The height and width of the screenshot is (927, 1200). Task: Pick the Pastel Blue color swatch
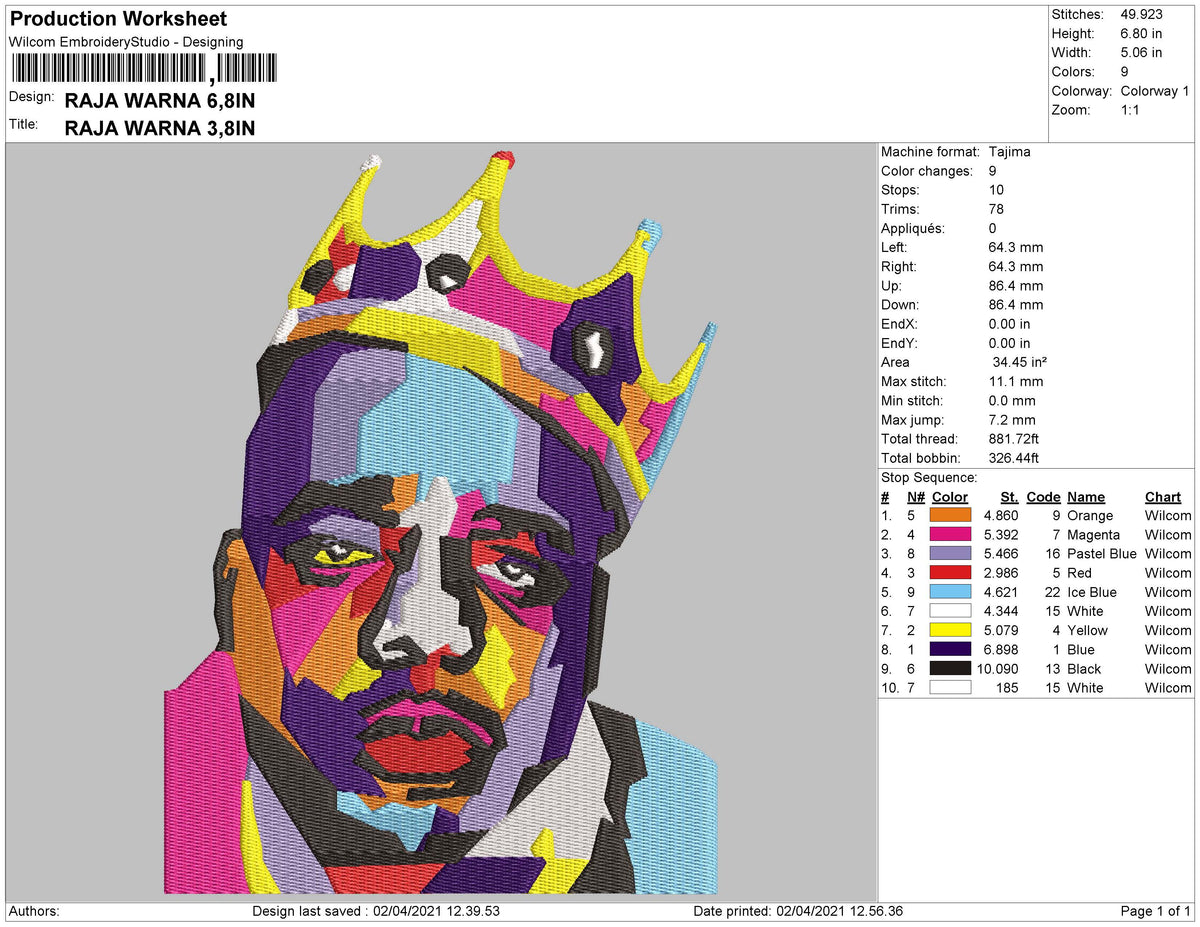(950, 553)
